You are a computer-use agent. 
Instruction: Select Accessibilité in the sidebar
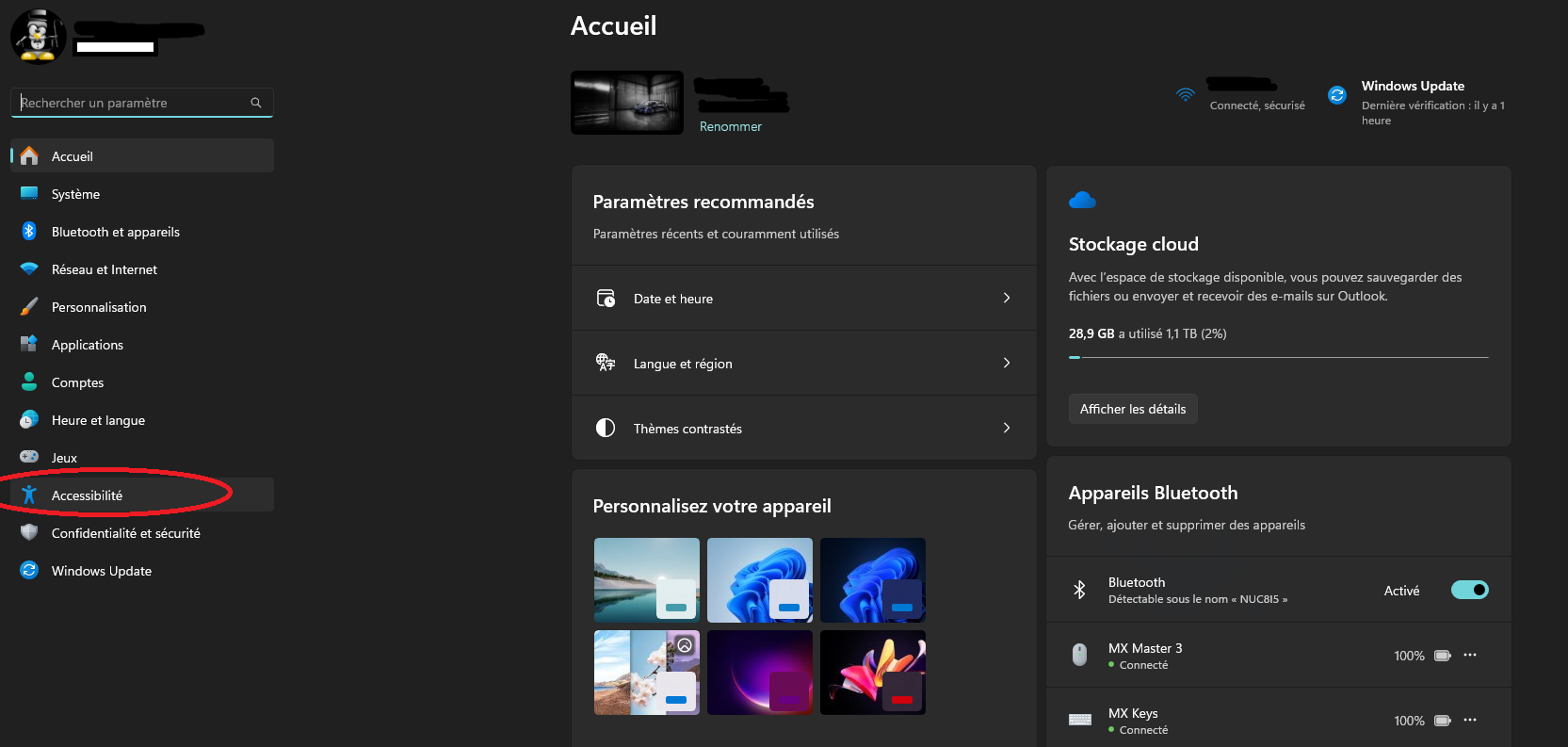tap(87, 495)
